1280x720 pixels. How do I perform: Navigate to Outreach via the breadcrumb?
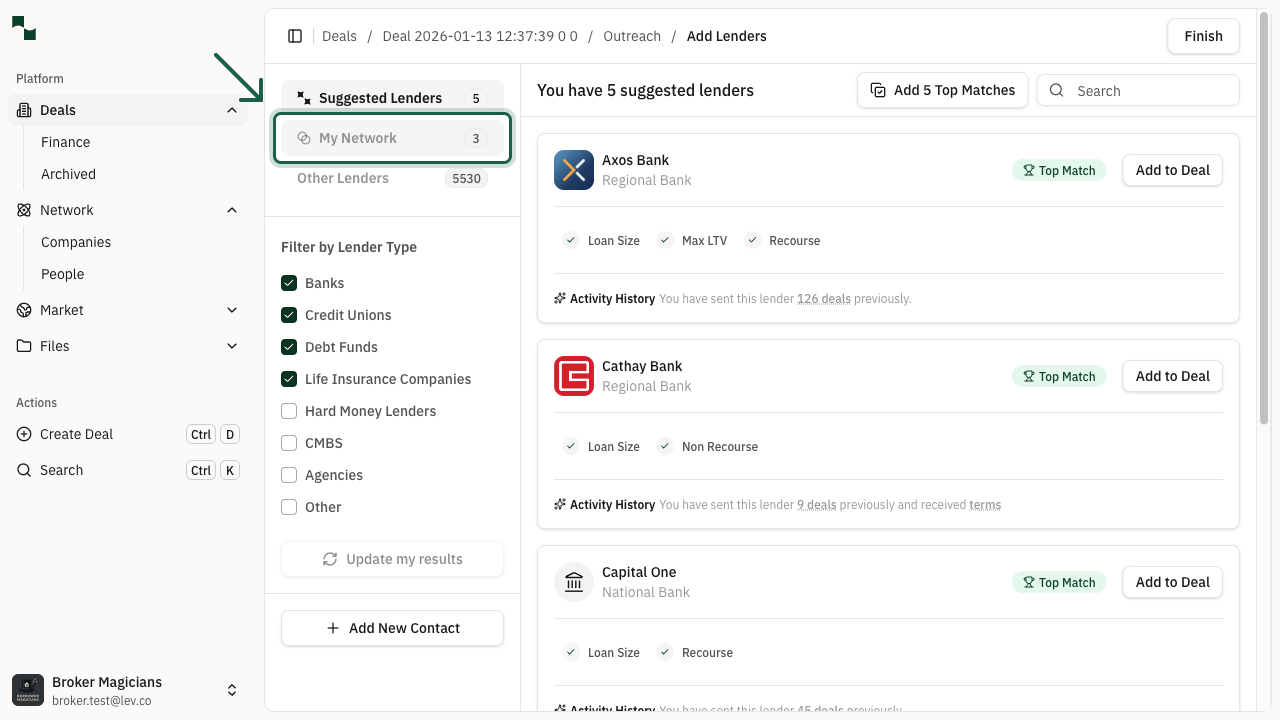pos(631,36)
